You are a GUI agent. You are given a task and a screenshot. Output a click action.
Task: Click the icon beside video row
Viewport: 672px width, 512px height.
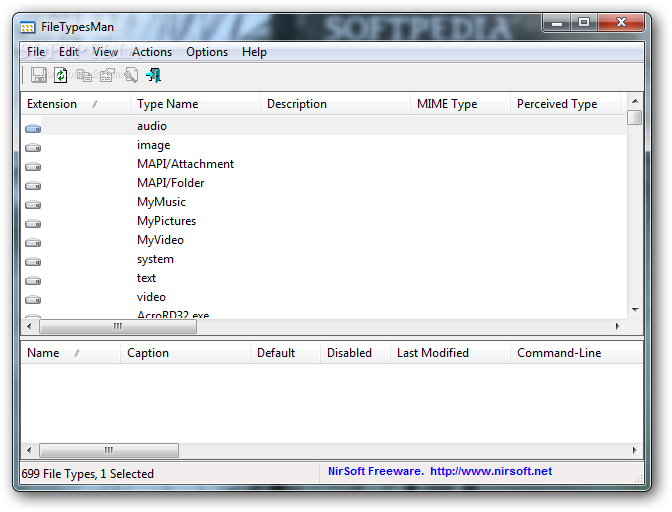[33, 299]
